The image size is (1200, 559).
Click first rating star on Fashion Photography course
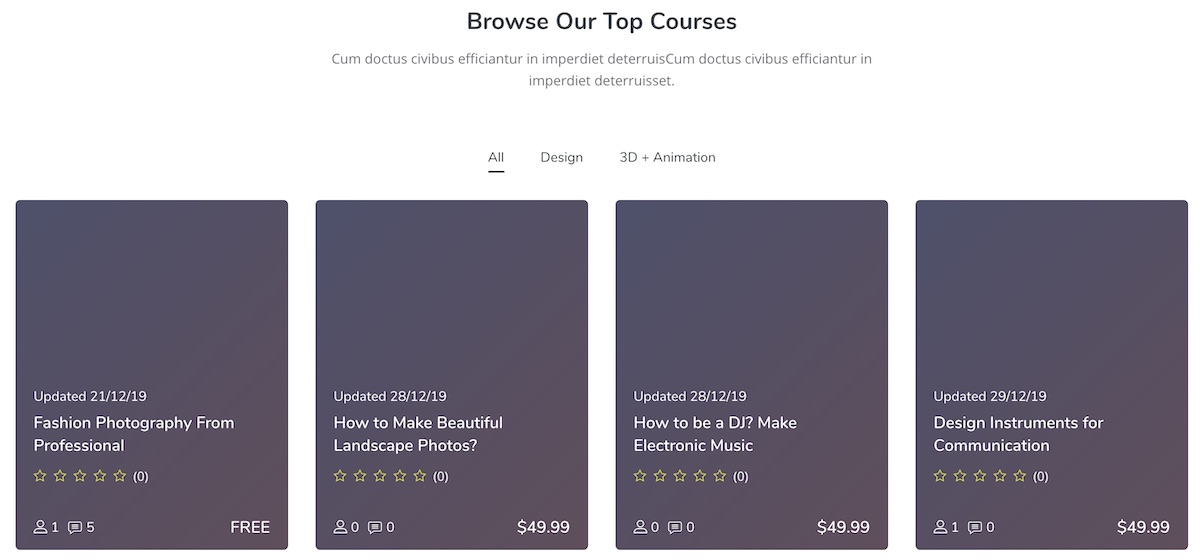pos(41,476)
